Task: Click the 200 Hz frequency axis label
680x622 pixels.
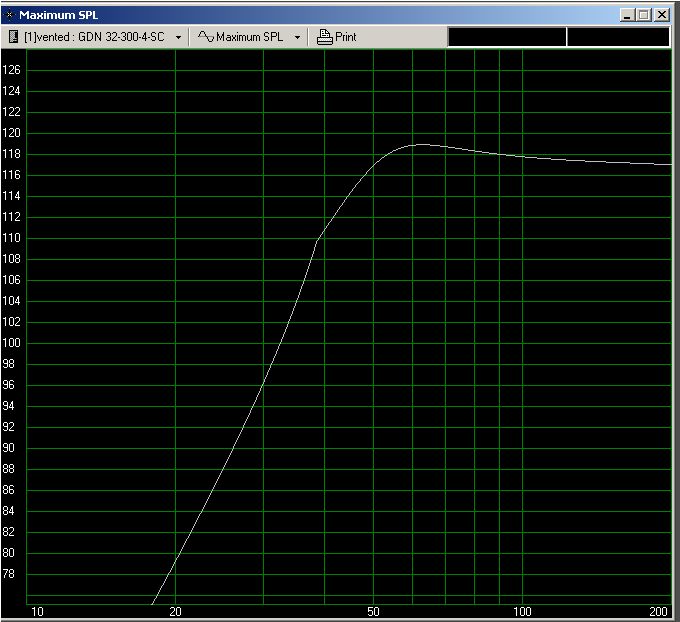Action: [x=658, y=612]
